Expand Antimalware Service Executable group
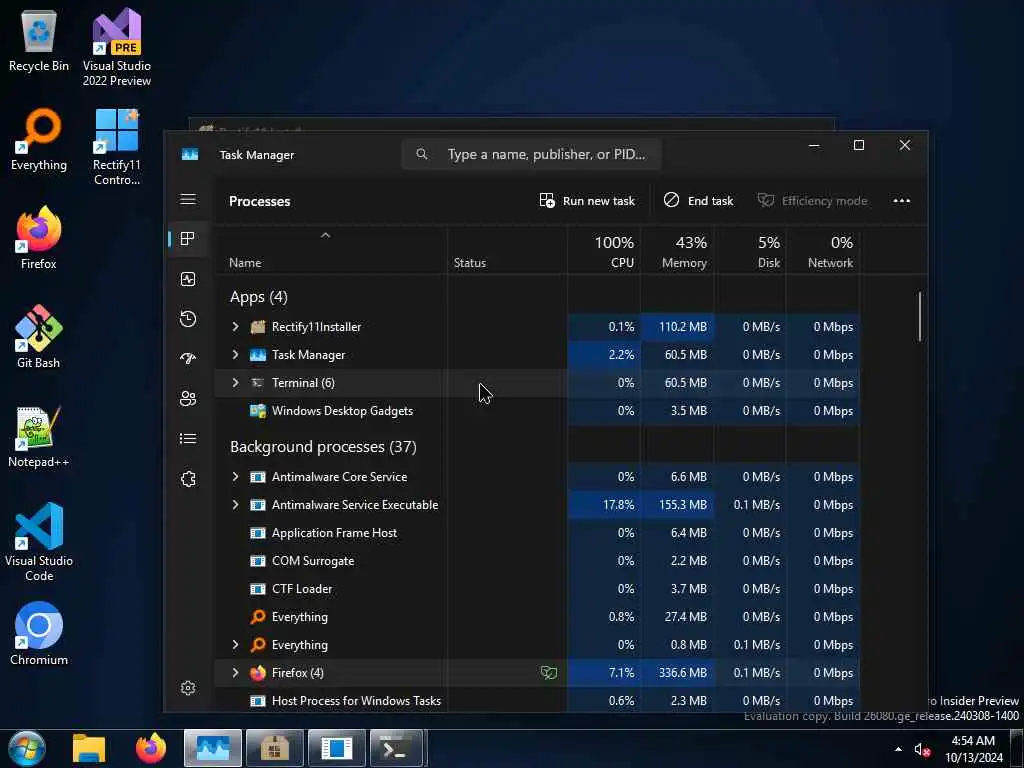This screenshot has width=1024, height=768. point(235,505)
